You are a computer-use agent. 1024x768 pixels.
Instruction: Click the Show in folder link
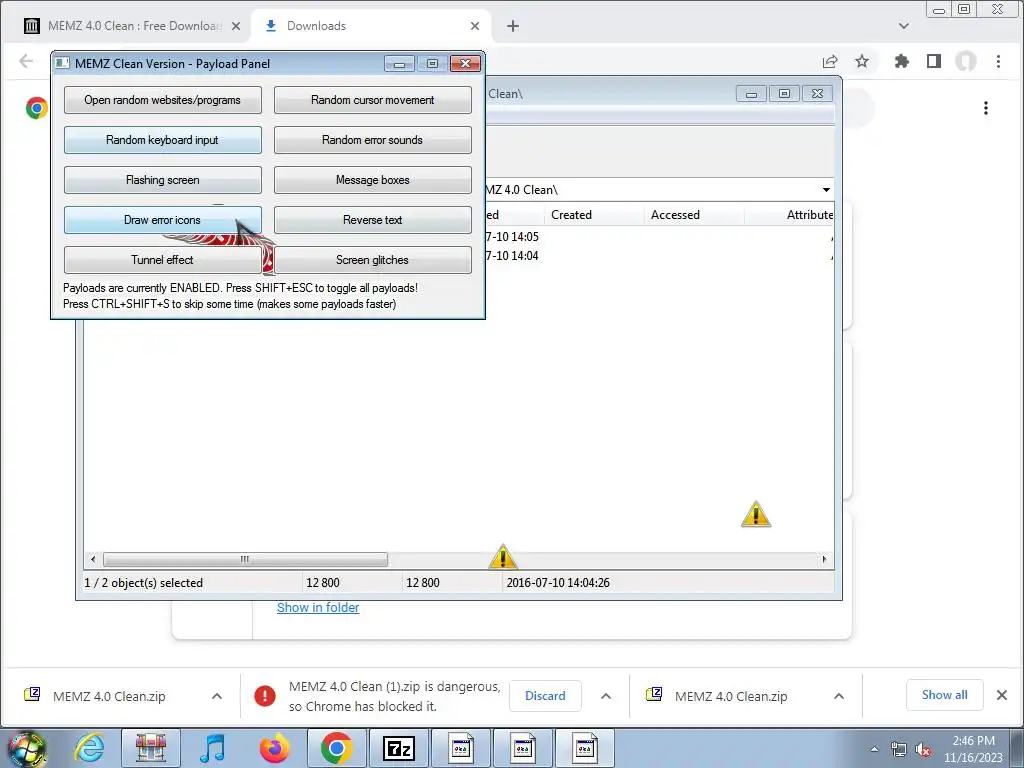[x=318, y=607]
